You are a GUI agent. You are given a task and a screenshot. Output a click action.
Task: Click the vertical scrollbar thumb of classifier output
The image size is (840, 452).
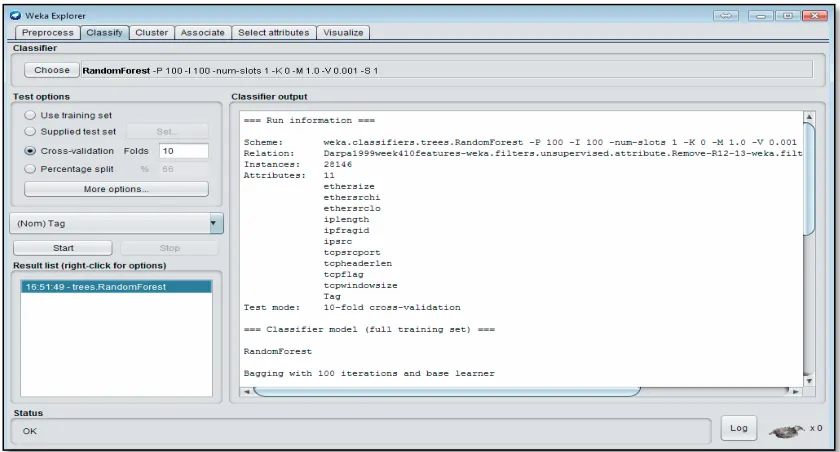[x=809, y=179]
